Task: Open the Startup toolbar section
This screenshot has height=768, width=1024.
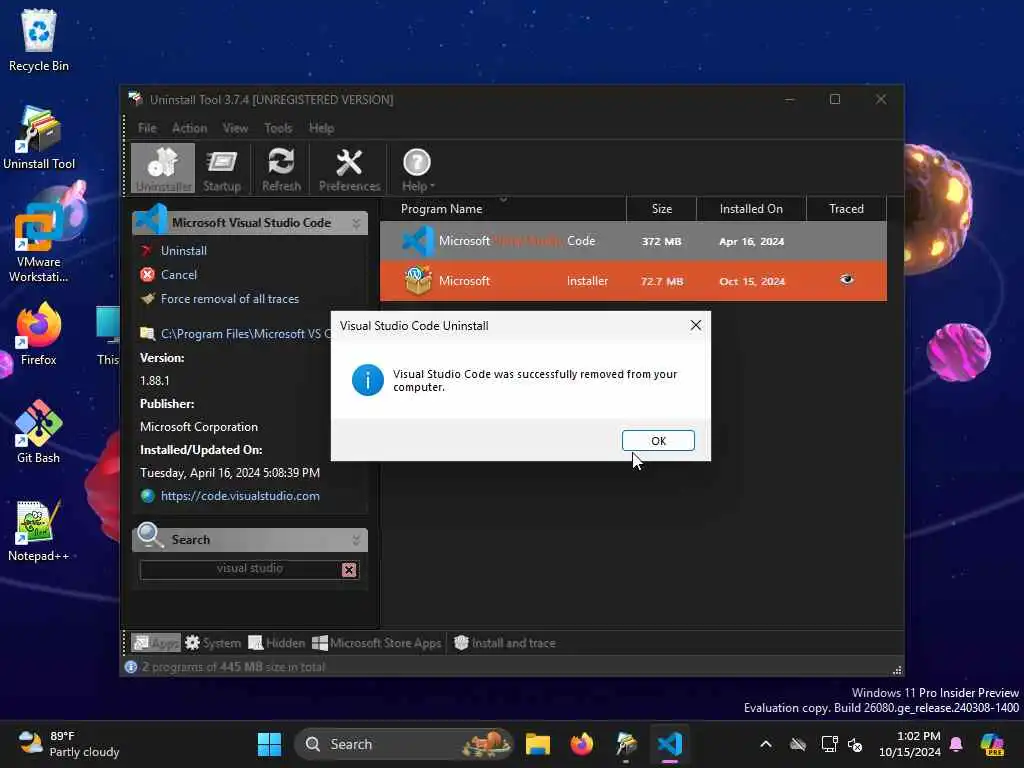Action: click(222, 168)
